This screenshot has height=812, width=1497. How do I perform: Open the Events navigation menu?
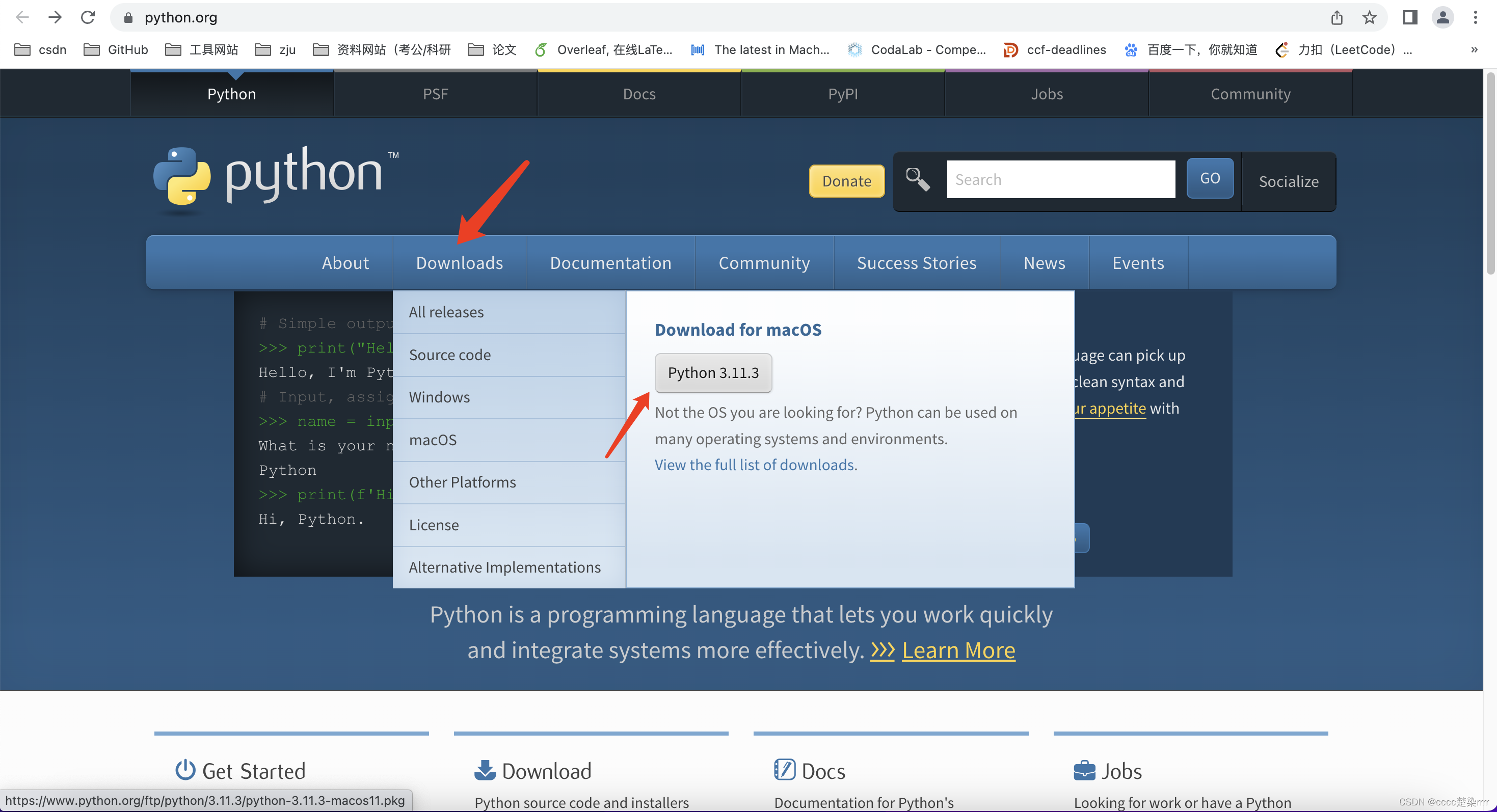[1138, 263]
